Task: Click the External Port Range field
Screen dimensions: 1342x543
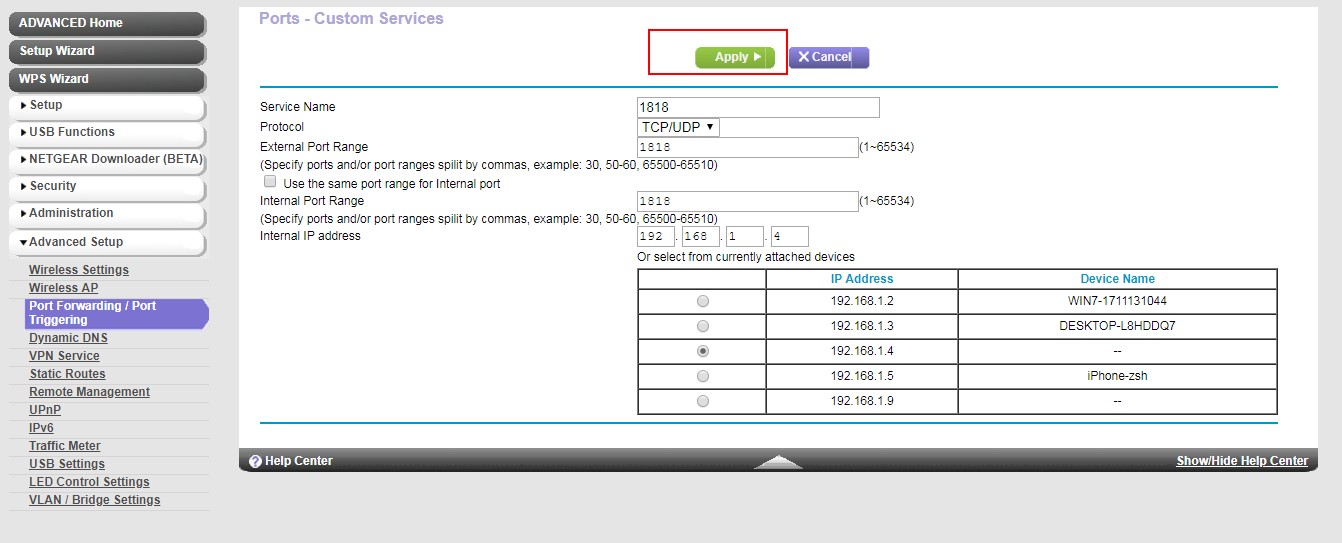Action: [748, 147]
